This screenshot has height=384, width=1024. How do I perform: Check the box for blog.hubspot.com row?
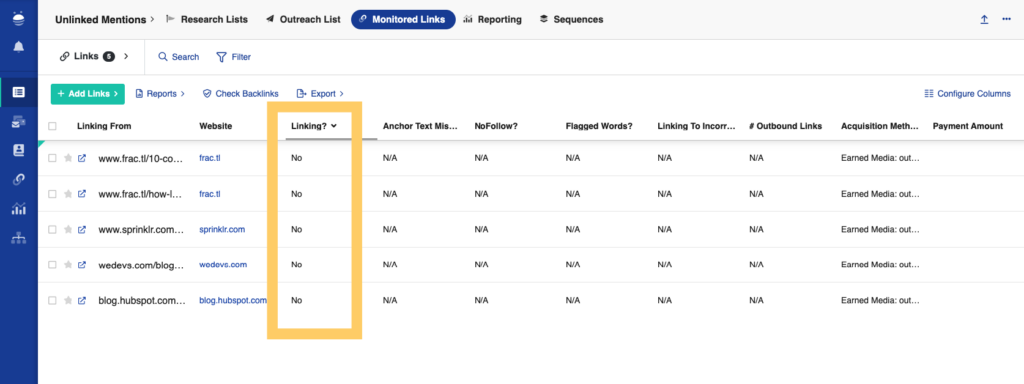pos(52,300)
